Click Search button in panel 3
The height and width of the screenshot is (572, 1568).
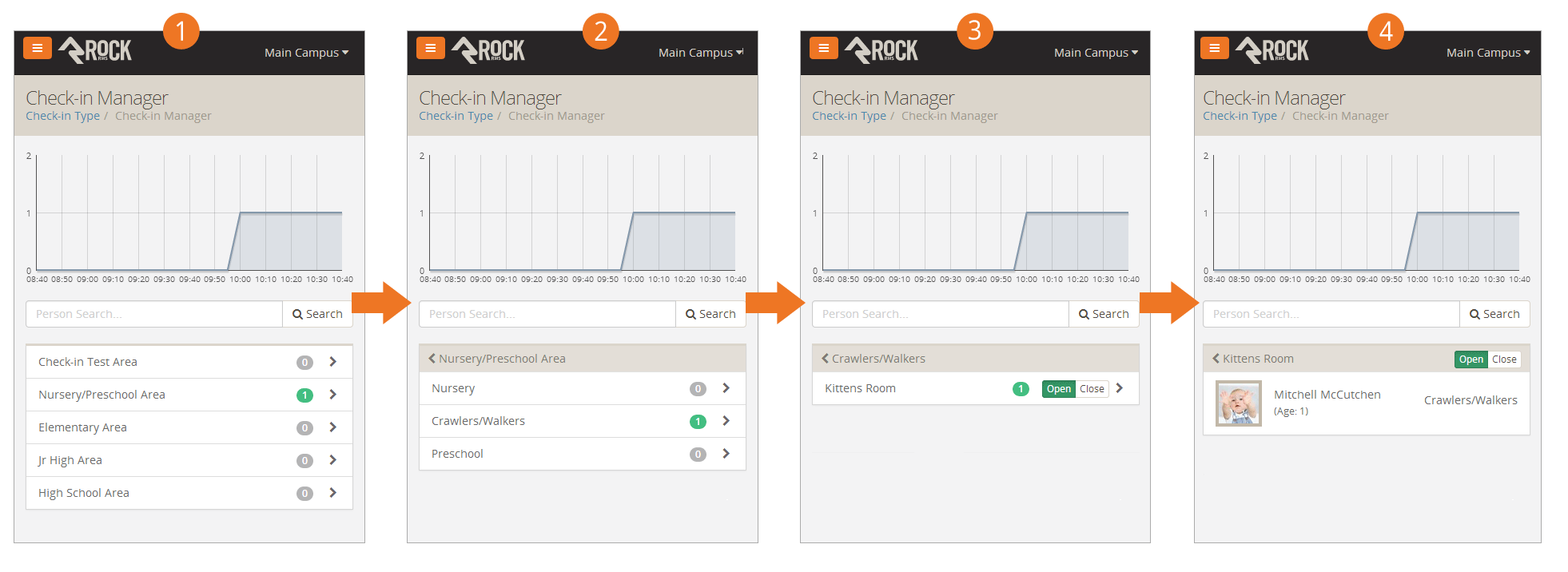1104,314
